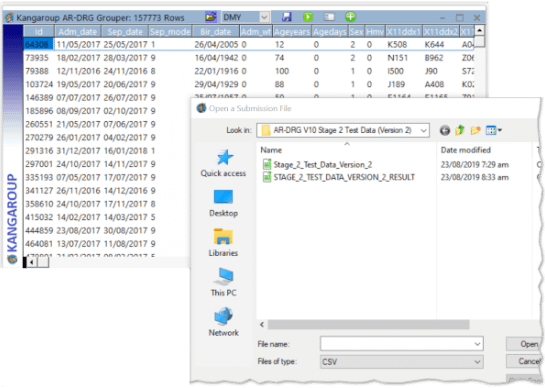Select Quick access in places bar
Screen dimensions: 545x388
coord(223,163)
